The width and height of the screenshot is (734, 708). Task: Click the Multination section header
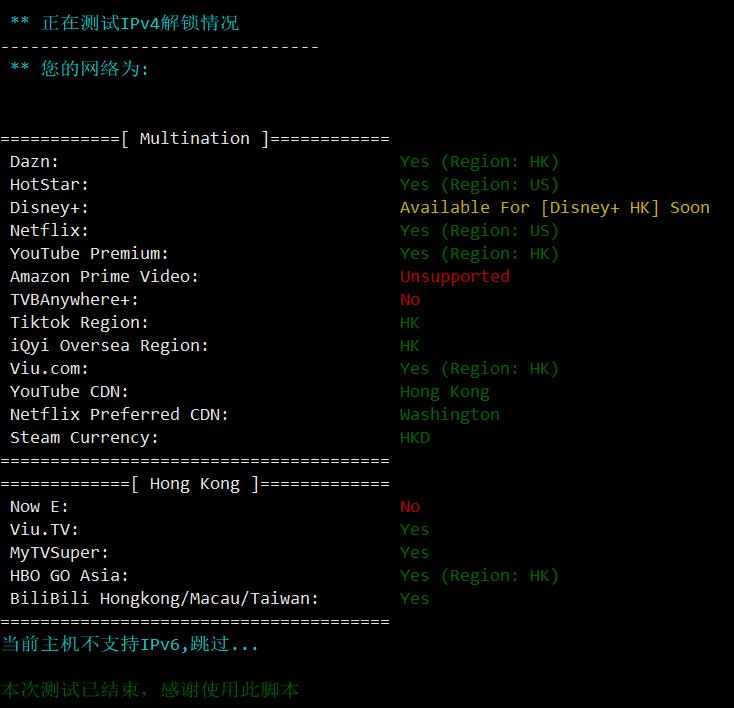point(195,138)
